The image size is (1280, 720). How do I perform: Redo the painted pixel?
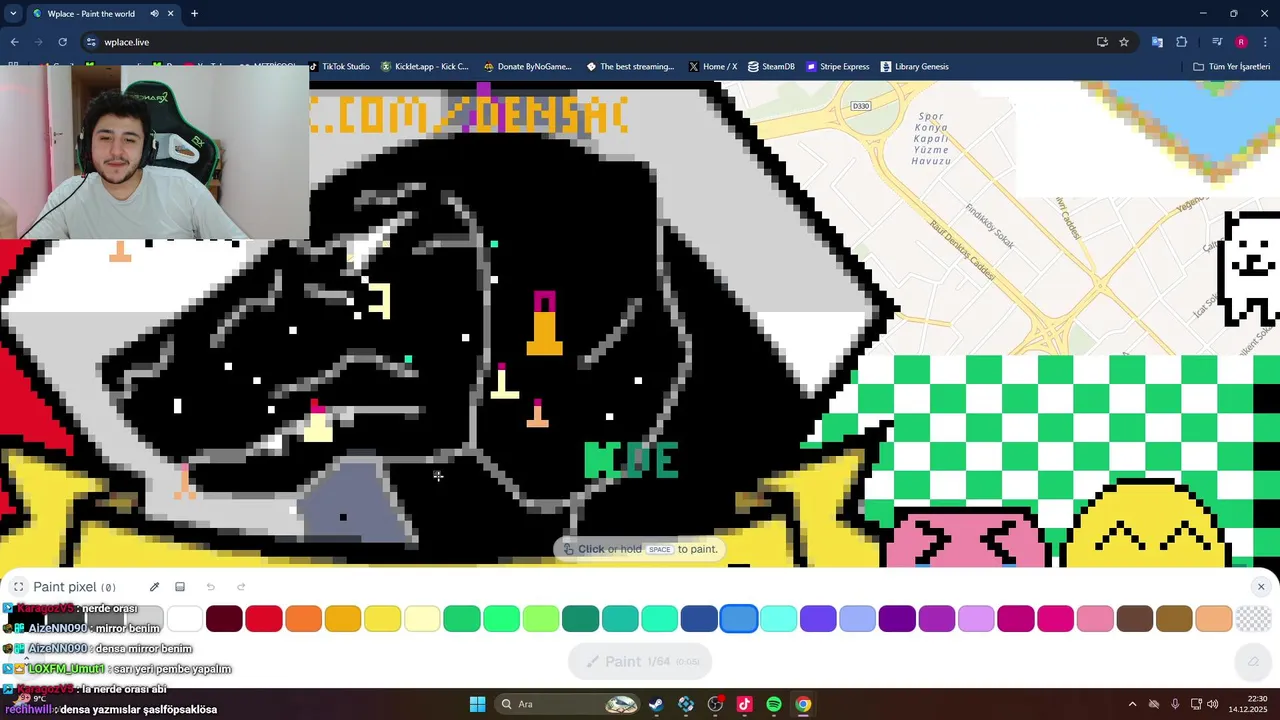click(x=241, y=587)
